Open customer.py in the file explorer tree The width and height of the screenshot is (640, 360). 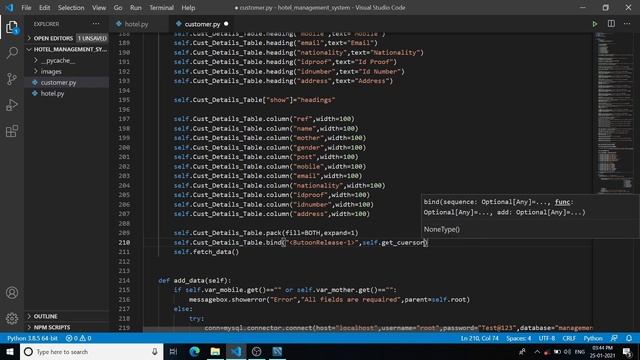coord(58,82)
